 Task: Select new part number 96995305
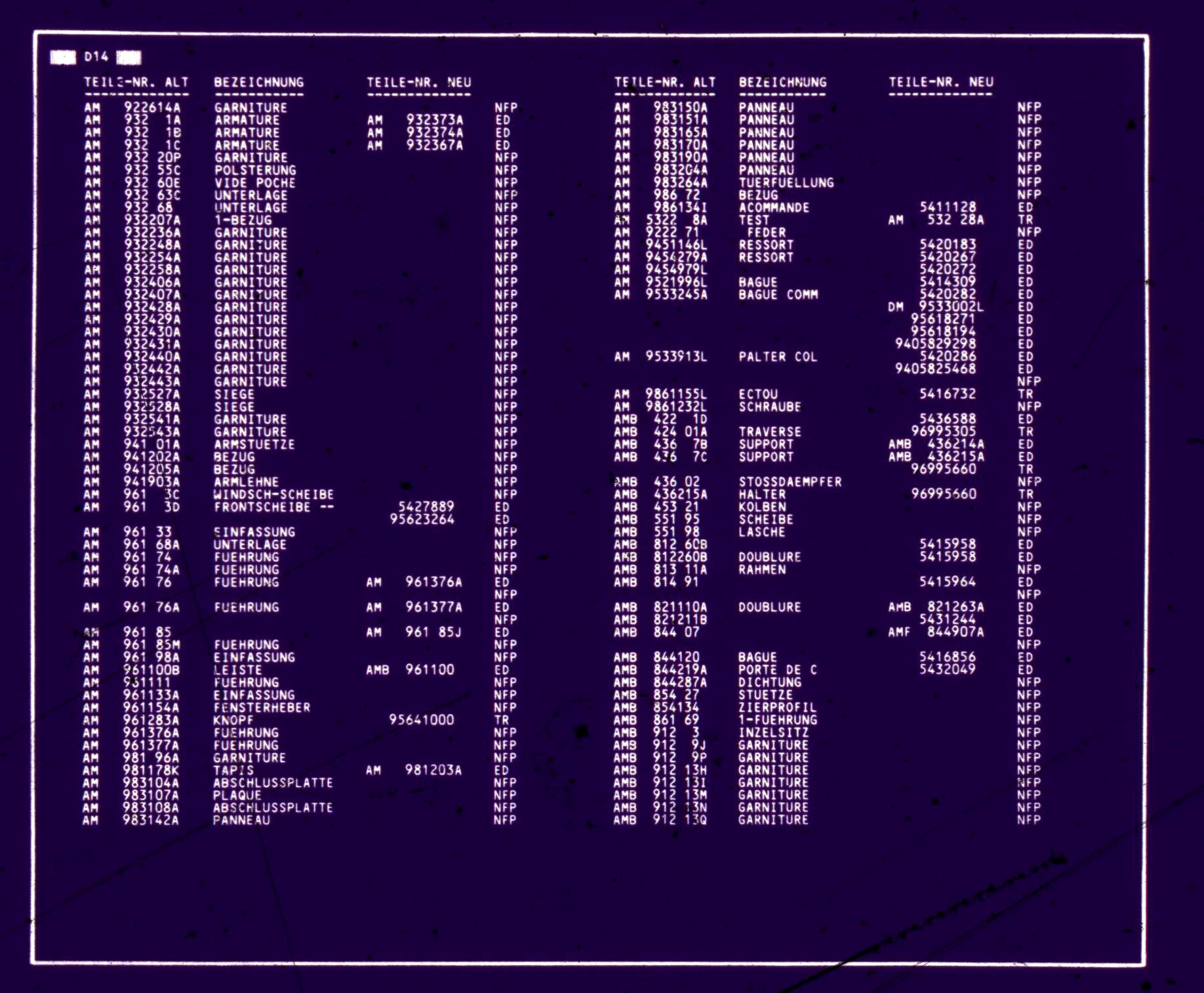(944, 432)
